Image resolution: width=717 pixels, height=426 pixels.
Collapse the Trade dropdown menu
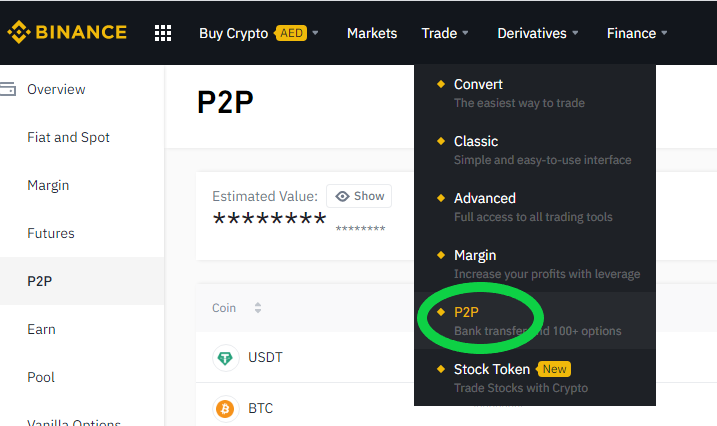[x=445, y=33]
